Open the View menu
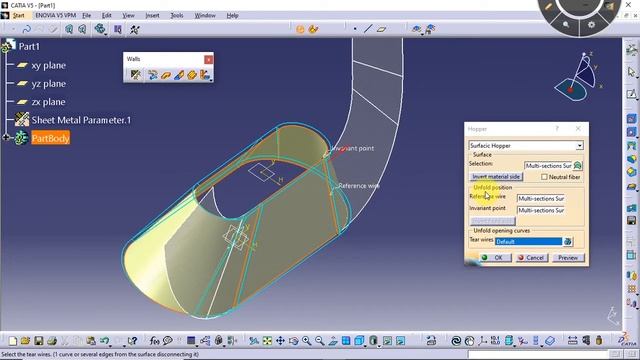640x360 pixels. tap(128, 15)
